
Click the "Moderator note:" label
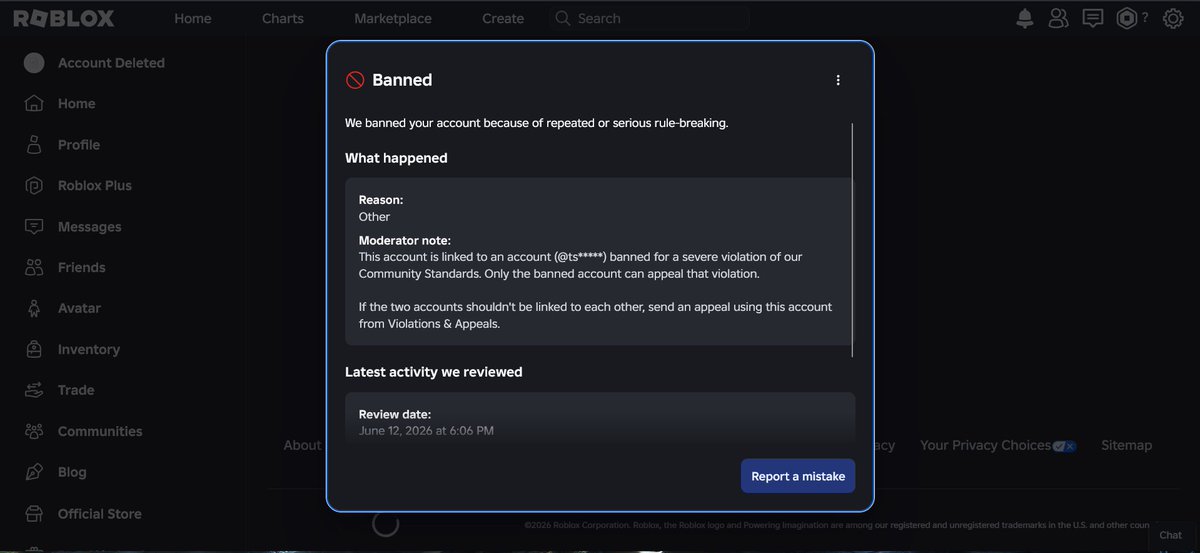pos(405,241)
